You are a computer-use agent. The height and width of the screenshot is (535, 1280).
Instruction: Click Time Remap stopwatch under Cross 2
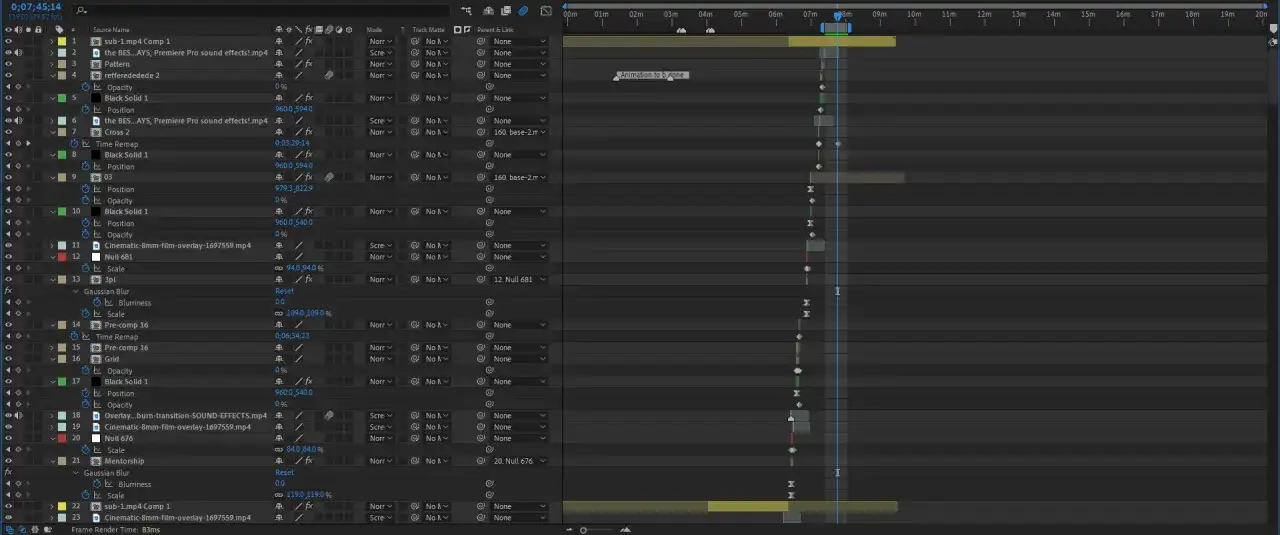[x=74, y=143]
